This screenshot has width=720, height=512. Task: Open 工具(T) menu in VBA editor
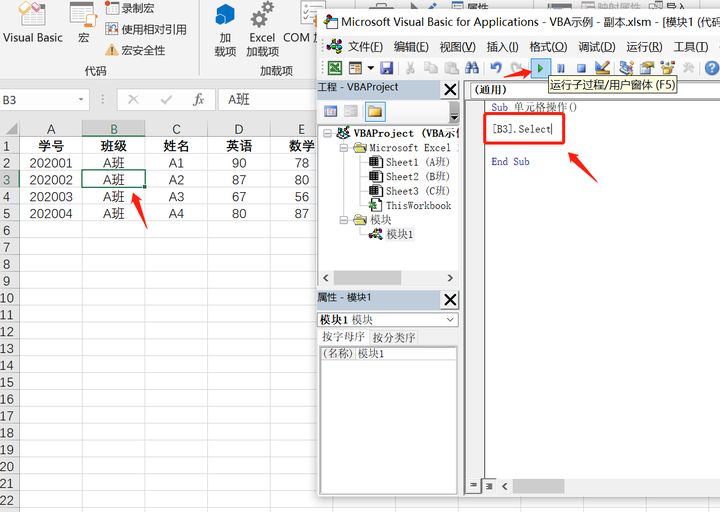(x=690, y=47)
